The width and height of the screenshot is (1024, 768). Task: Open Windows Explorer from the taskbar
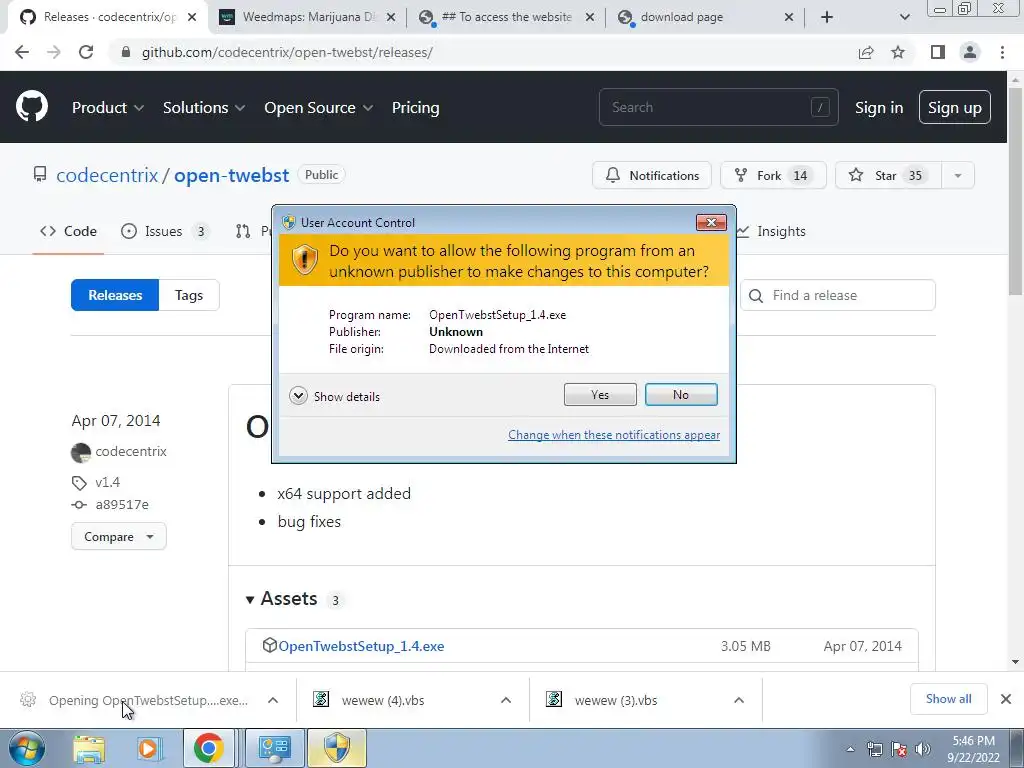point(89,748)
